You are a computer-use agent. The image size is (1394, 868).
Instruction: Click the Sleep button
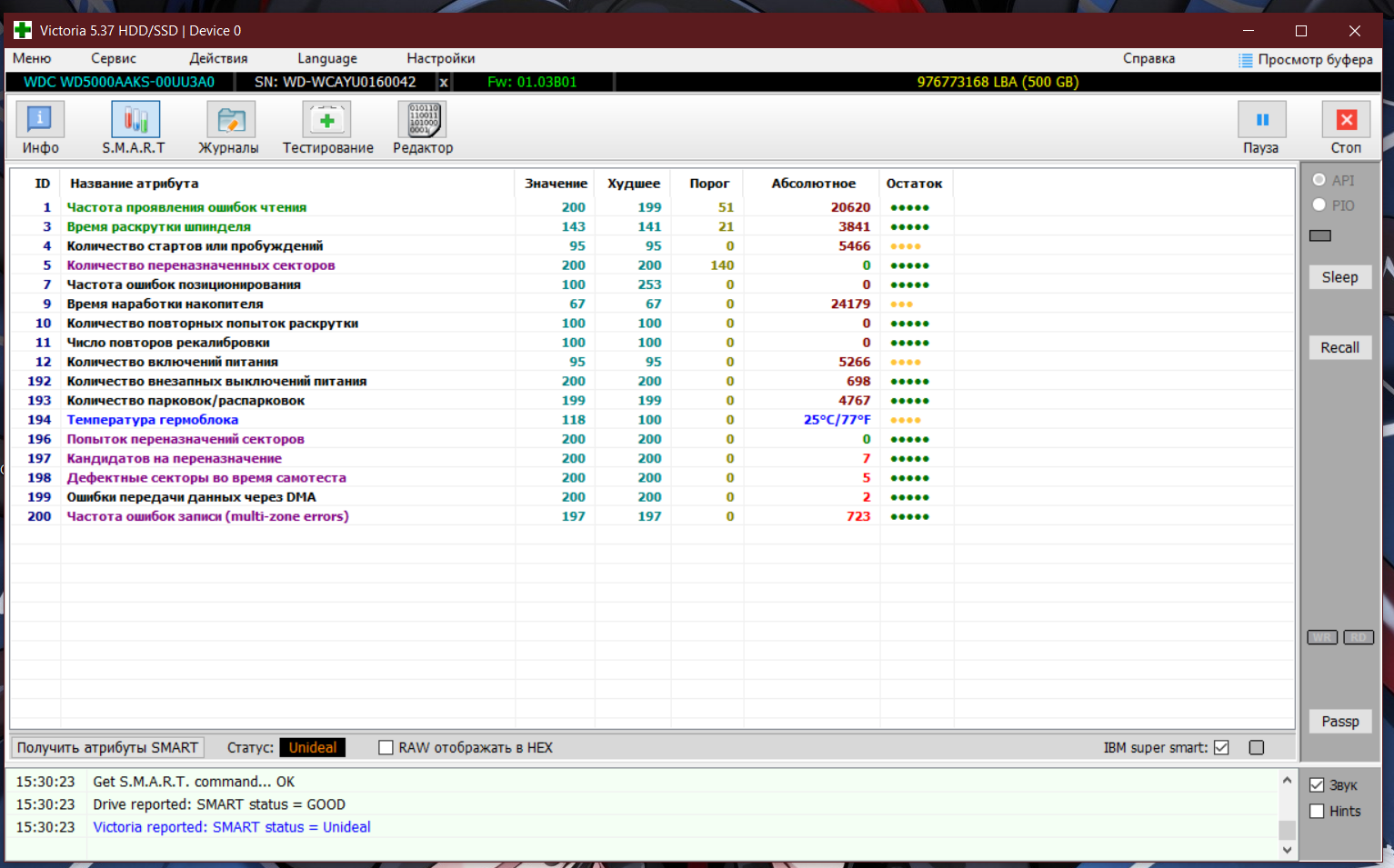(1339, 277)
